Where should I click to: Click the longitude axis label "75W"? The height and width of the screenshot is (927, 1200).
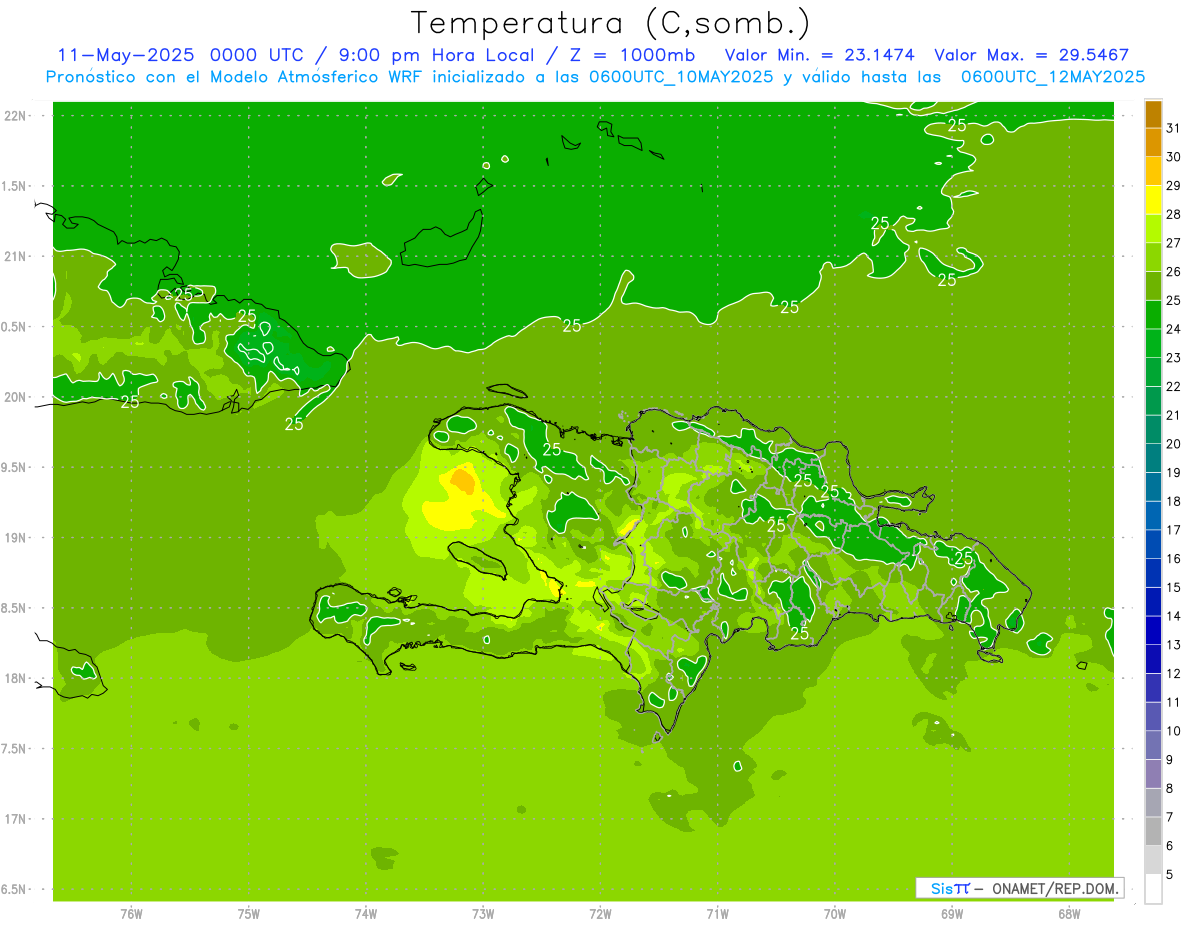[249, 914]
